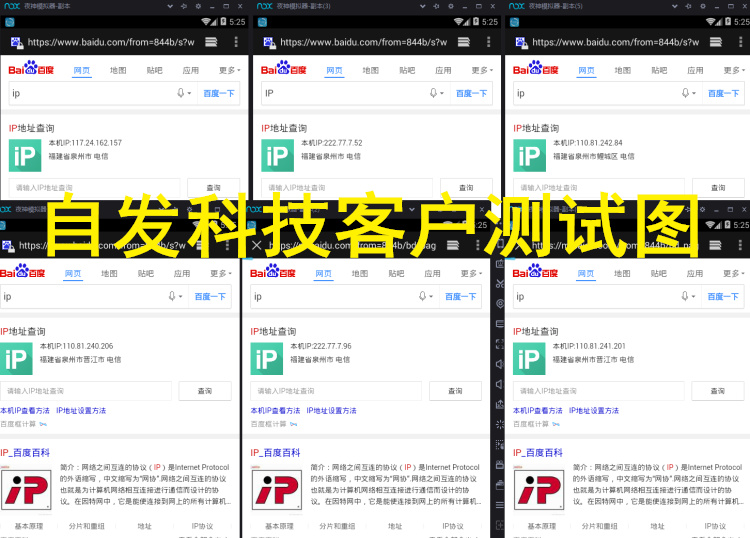The width and height of the screenshot is (750, 538).
Task: Click fullscreen icon in Nox sidebar
Action: coord(500,344)
